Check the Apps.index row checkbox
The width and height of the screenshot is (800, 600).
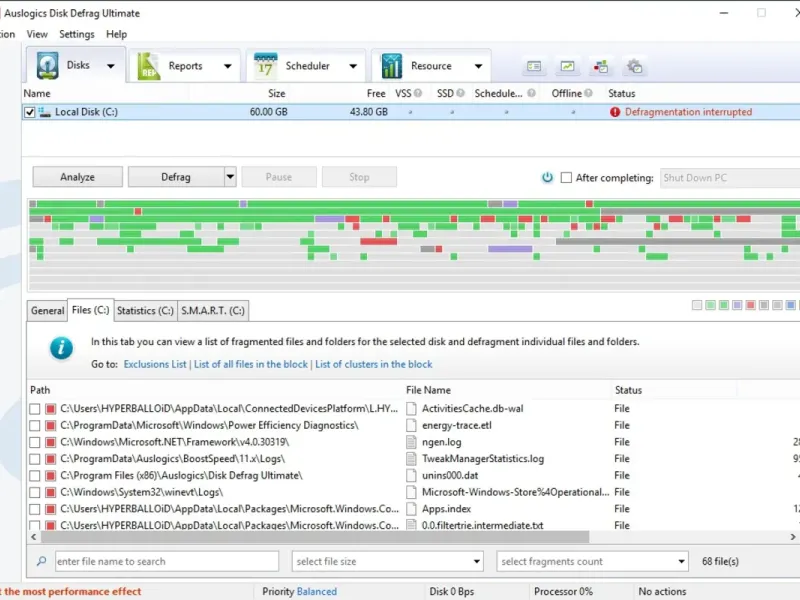pyautogui.click(x=35, y=509)
